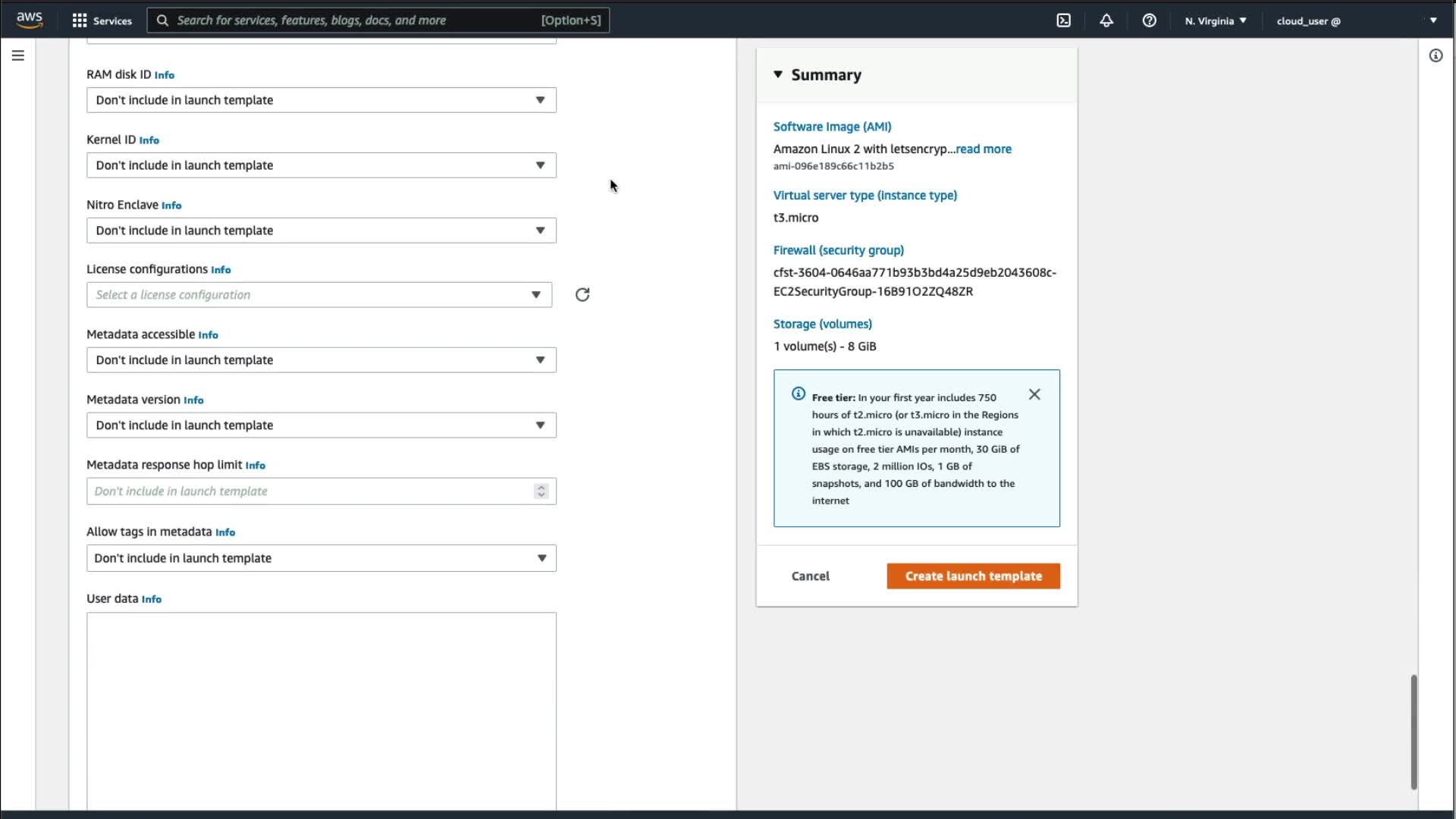Expand the Metadata version dropdown
1456x819 pixels.
(x=321, y=425)
